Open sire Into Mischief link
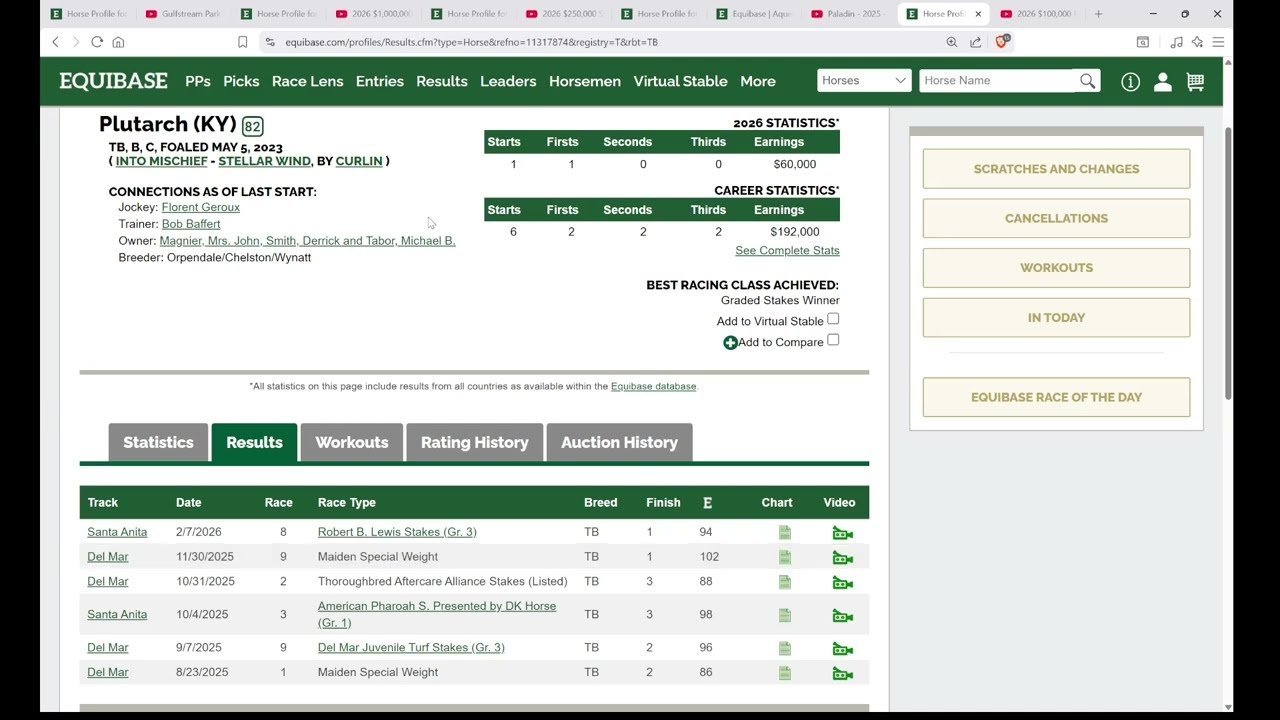This screenshot has height=720, width=1280. [x=161, y=161]
